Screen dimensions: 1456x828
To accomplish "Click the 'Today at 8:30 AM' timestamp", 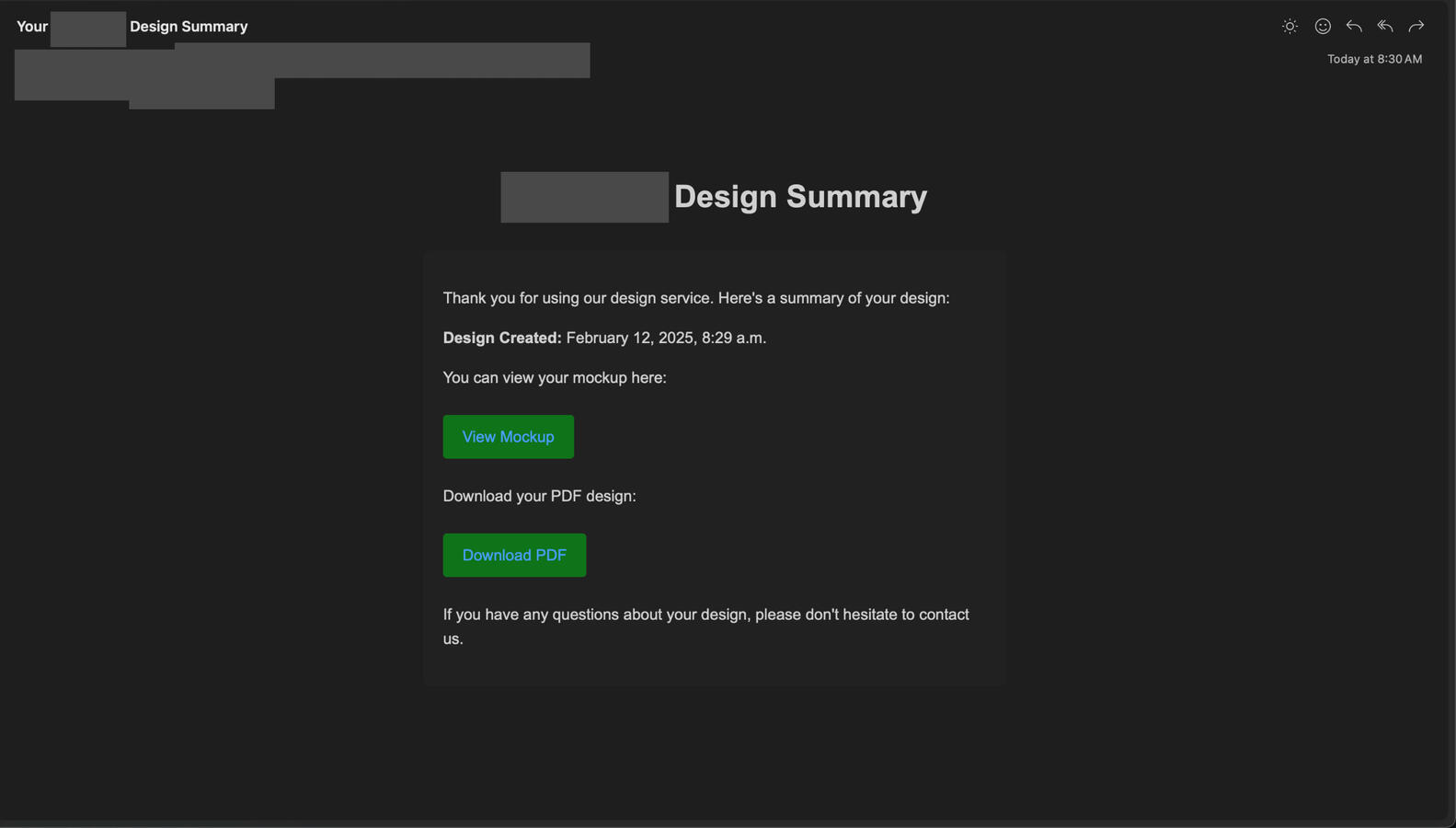I will click(x=1374, y=59).
